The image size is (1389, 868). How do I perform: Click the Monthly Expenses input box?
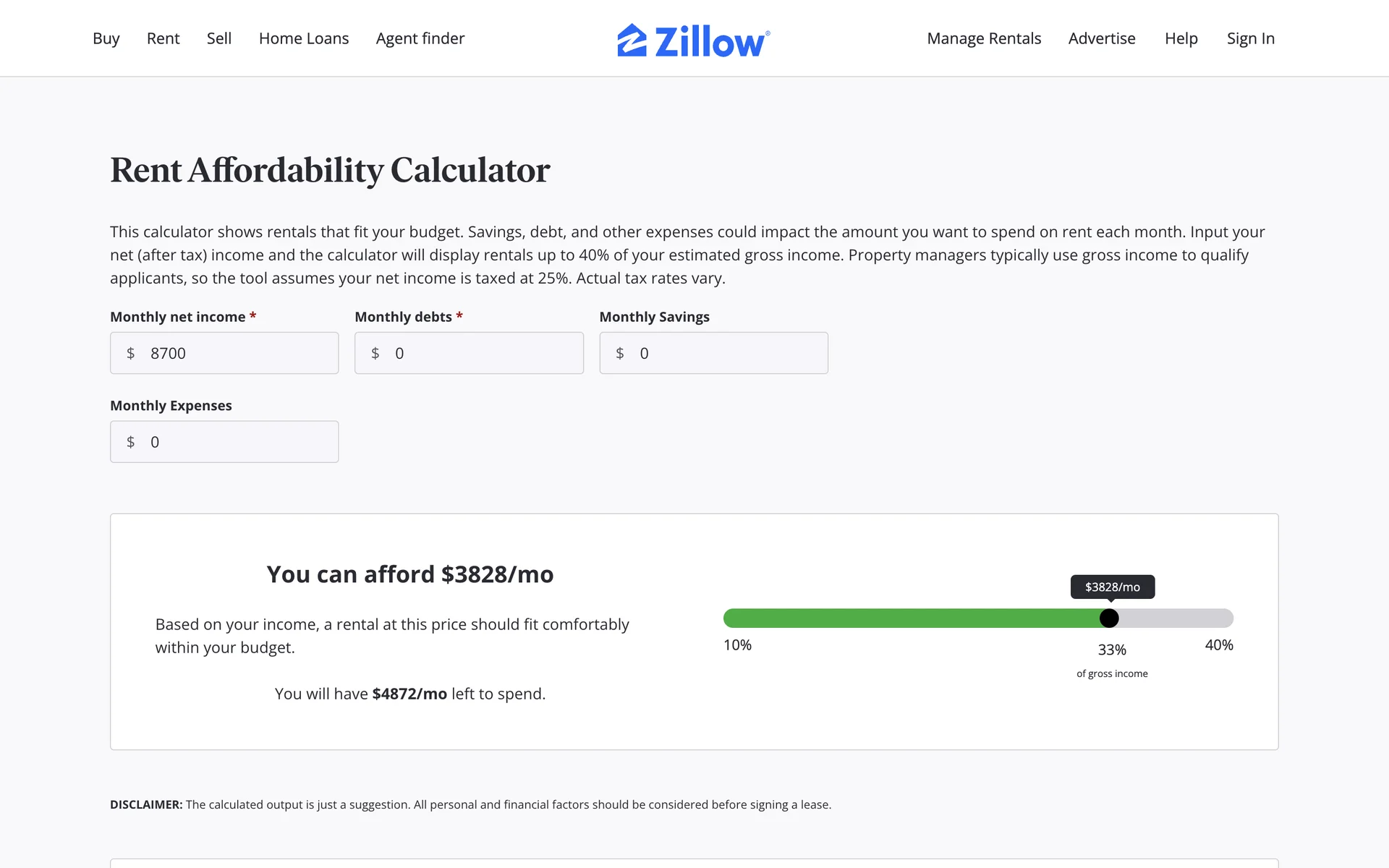point(239,442)
